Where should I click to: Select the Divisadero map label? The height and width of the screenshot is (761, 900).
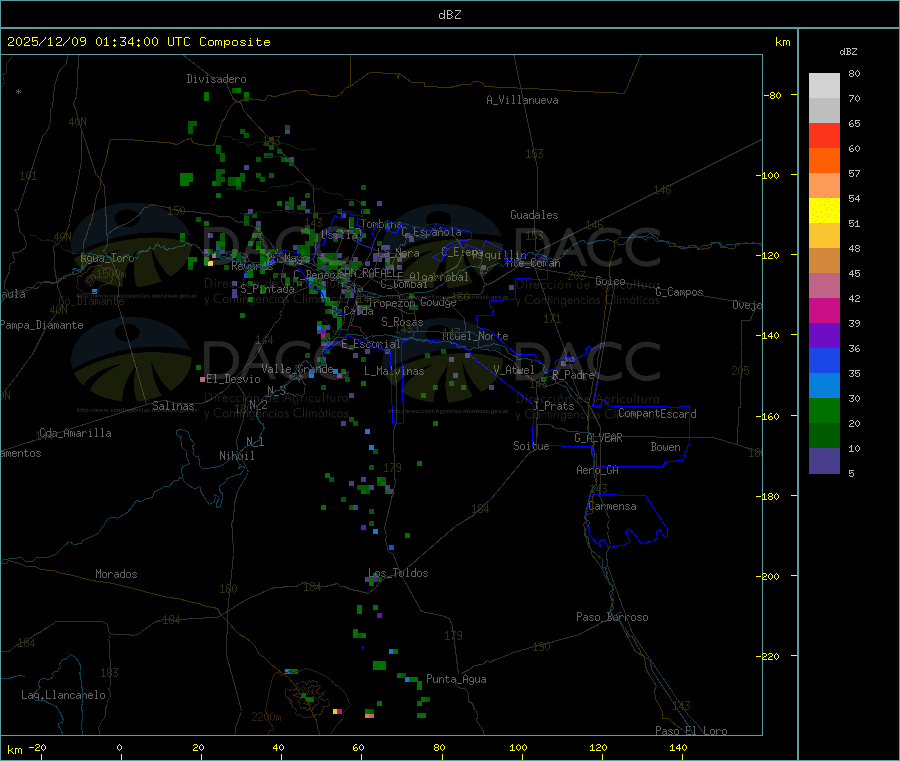pos(216,79)
